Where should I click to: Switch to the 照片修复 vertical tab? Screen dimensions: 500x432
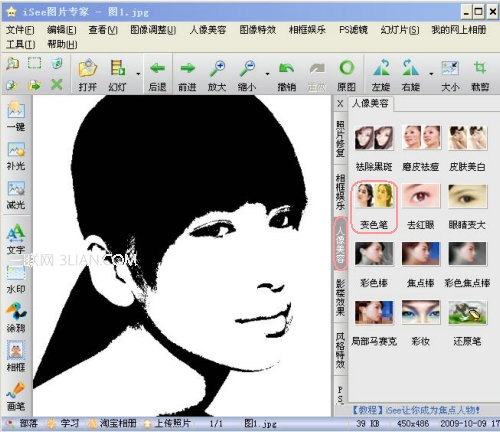(x=340, y=139)
